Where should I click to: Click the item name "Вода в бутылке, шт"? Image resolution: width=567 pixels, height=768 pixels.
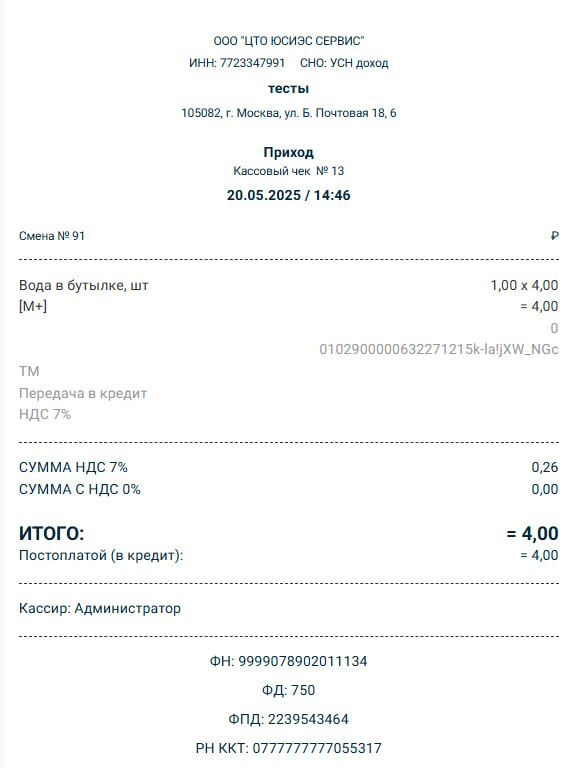pyautogui.click(x=84, y=286)
